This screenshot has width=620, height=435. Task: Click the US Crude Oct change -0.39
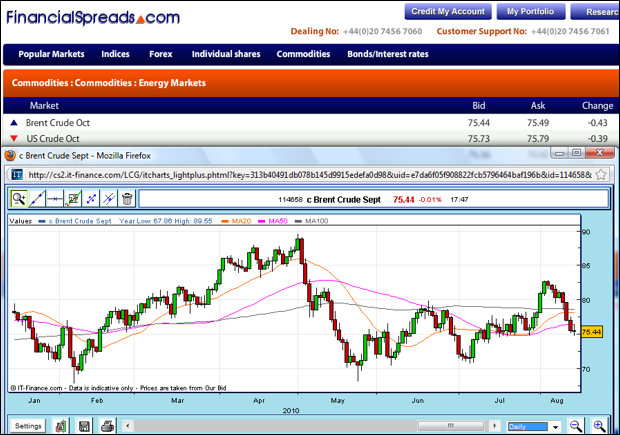pyautogui.click(x=597, y=138)
